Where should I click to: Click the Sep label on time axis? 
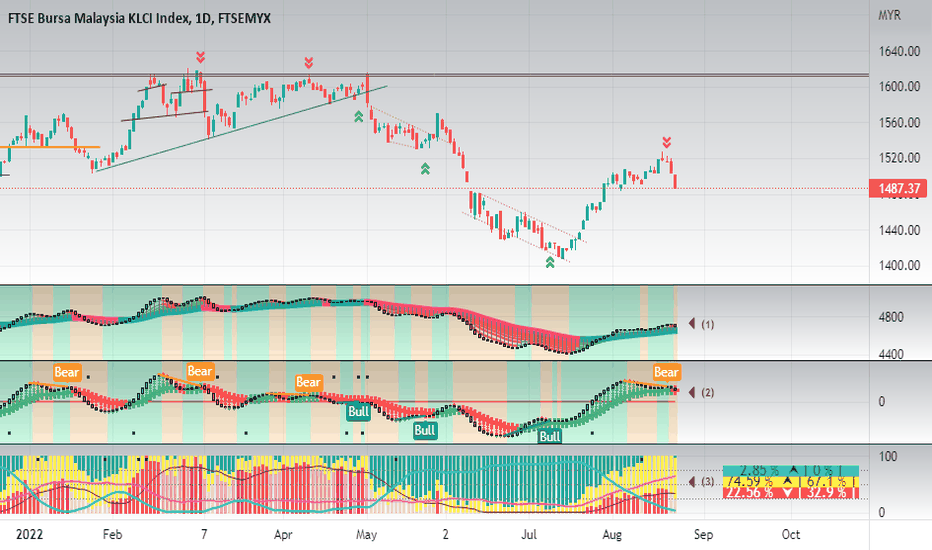(x=703, y=534)
